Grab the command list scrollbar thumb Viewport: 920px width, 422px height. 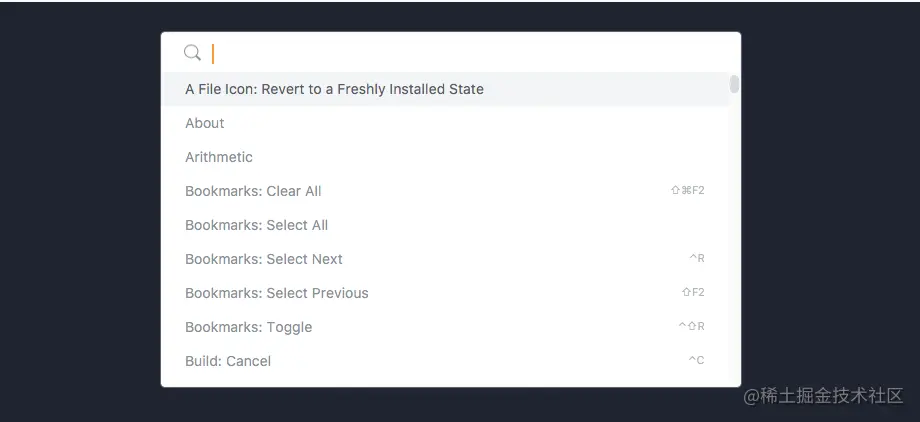(x=735, y=84)
